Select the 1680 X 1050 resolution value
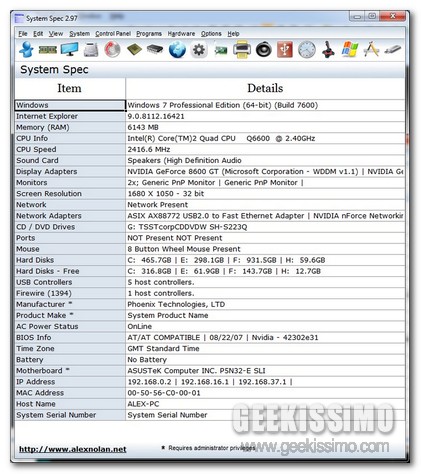The height and width of the screenshot is (474, 421). point(265,194)
